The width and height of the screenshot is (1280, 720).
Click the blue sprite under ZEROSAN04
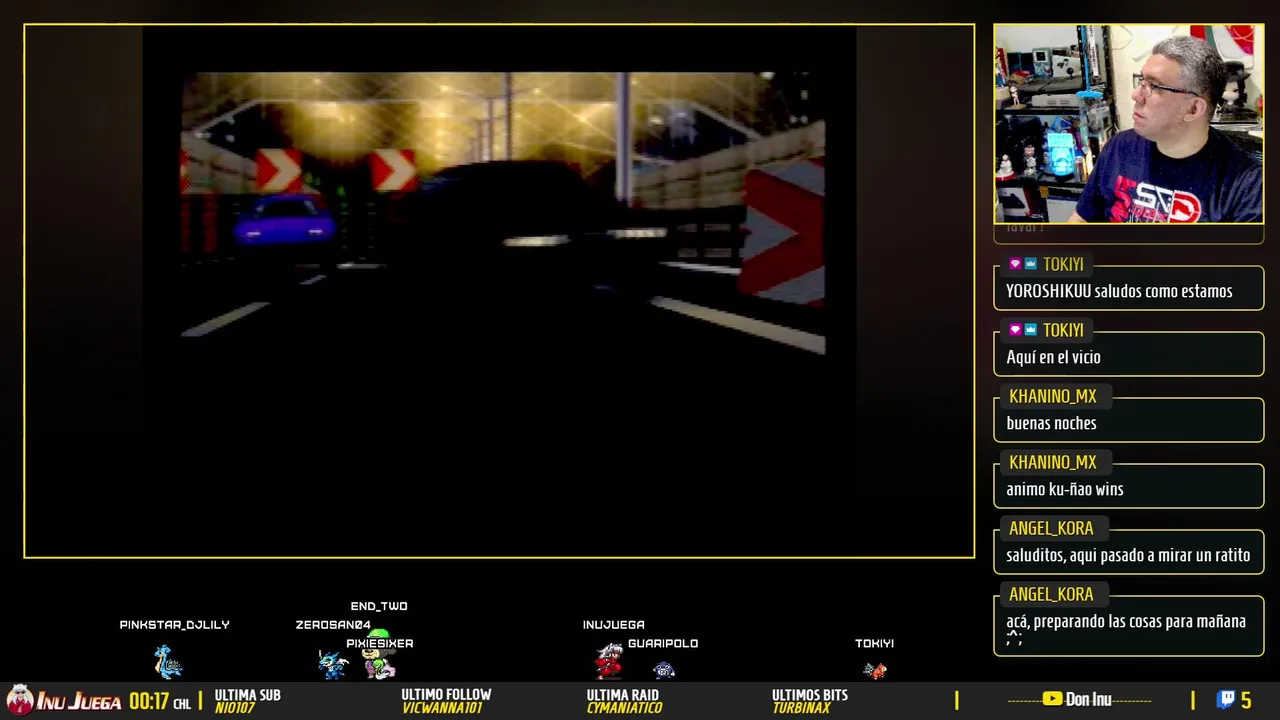[x=332, y=664]
